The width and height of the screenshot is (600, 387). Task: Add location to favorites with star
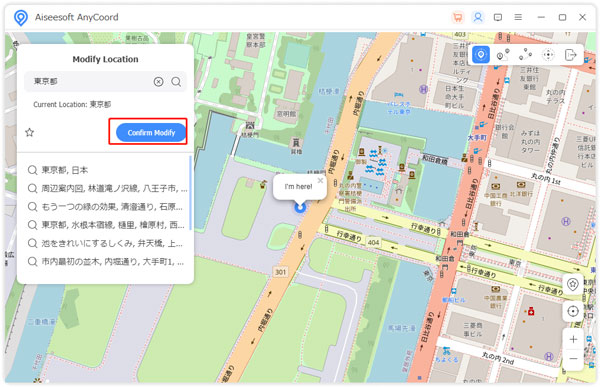(x=29, y=132)
